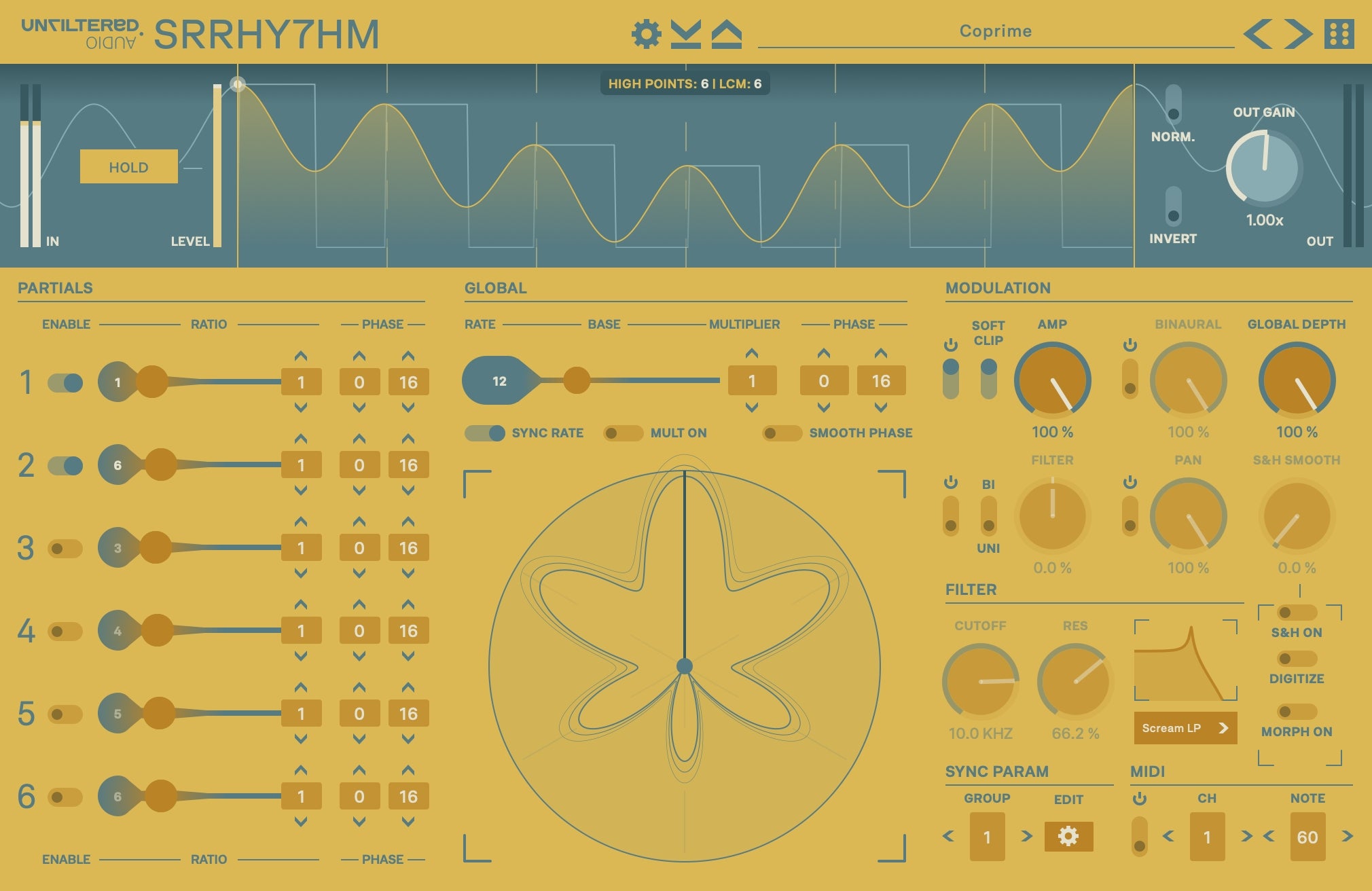The height and width of the screenshot is (891, 1372).
Task: Click the AMP modulation knob
Action: [x=1052, y=380]
